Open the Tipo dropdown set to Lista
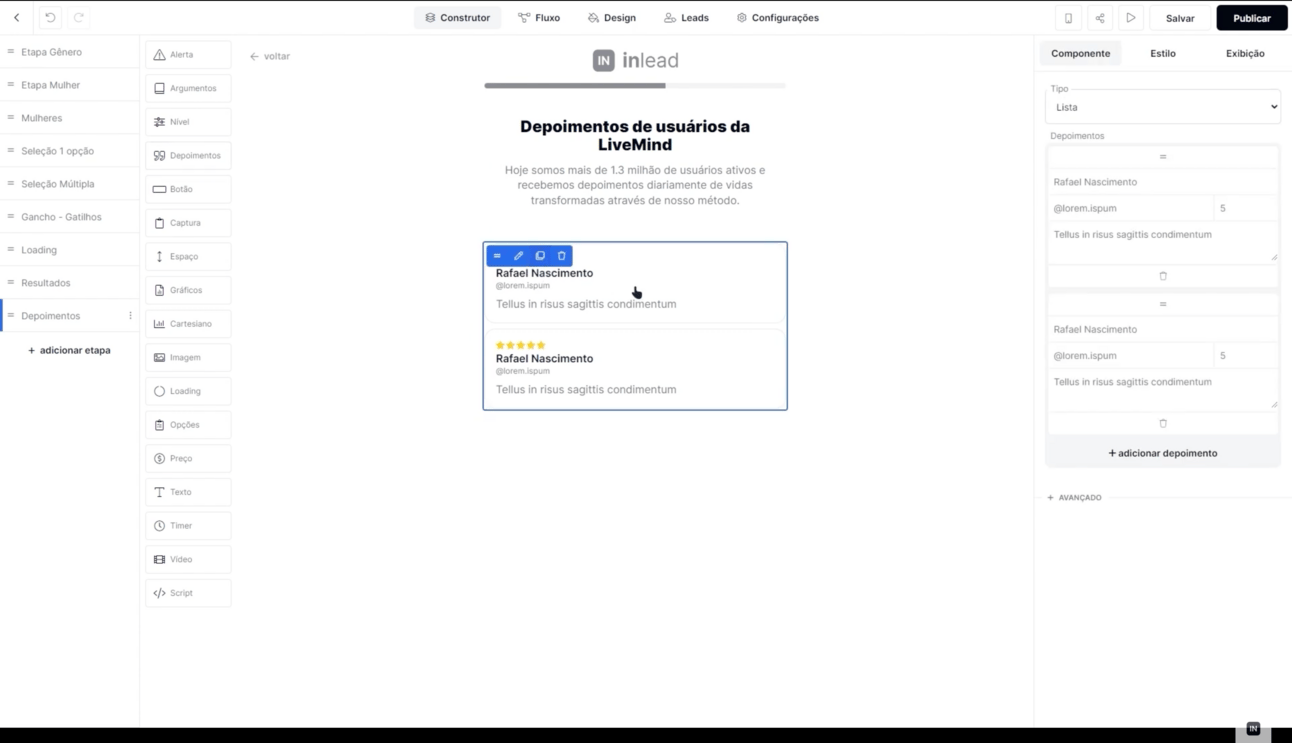 [1163, 107]
